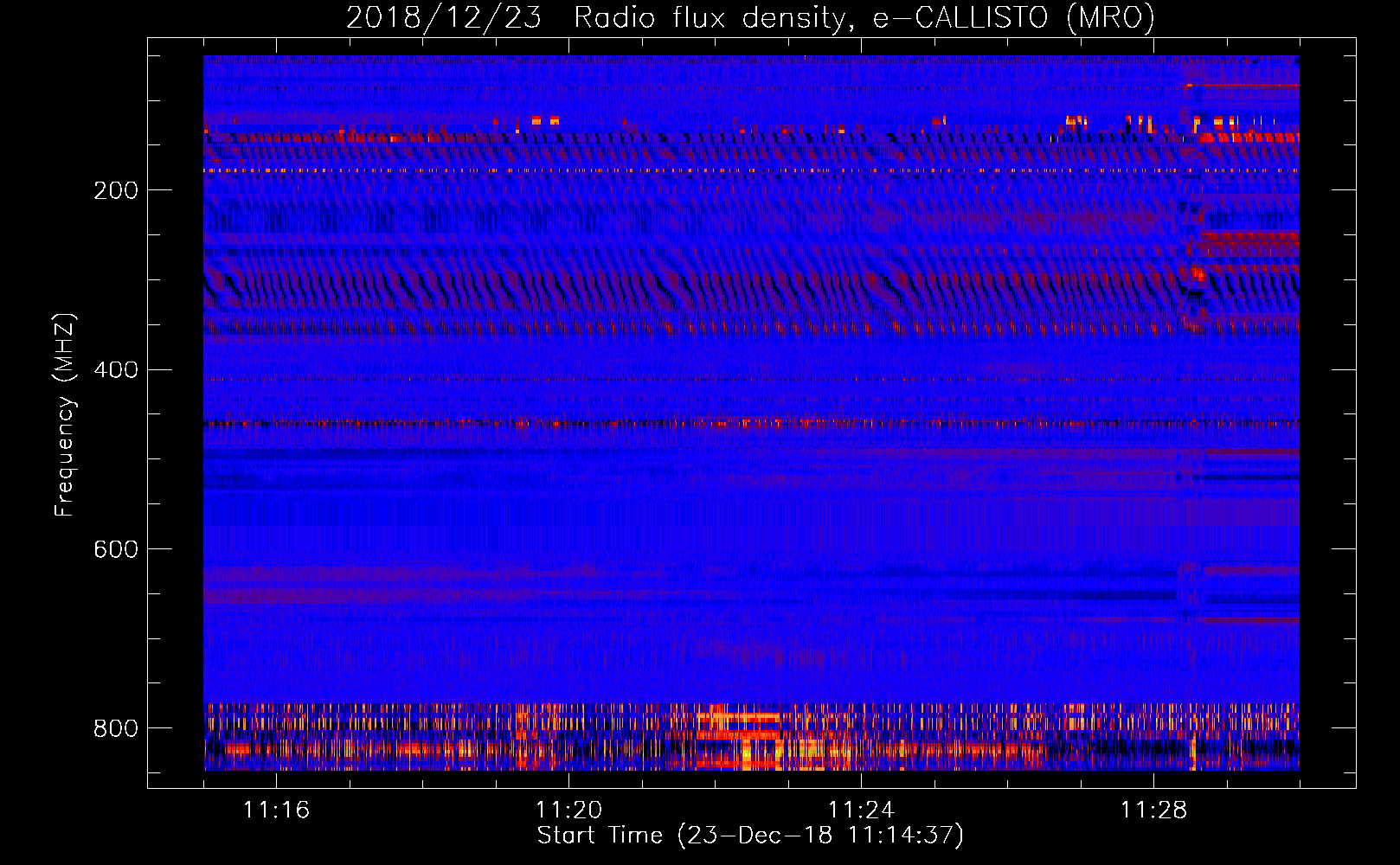1400x865 pixels.
Task: Click the 11:16 time tick label
Action: [276, 810]
